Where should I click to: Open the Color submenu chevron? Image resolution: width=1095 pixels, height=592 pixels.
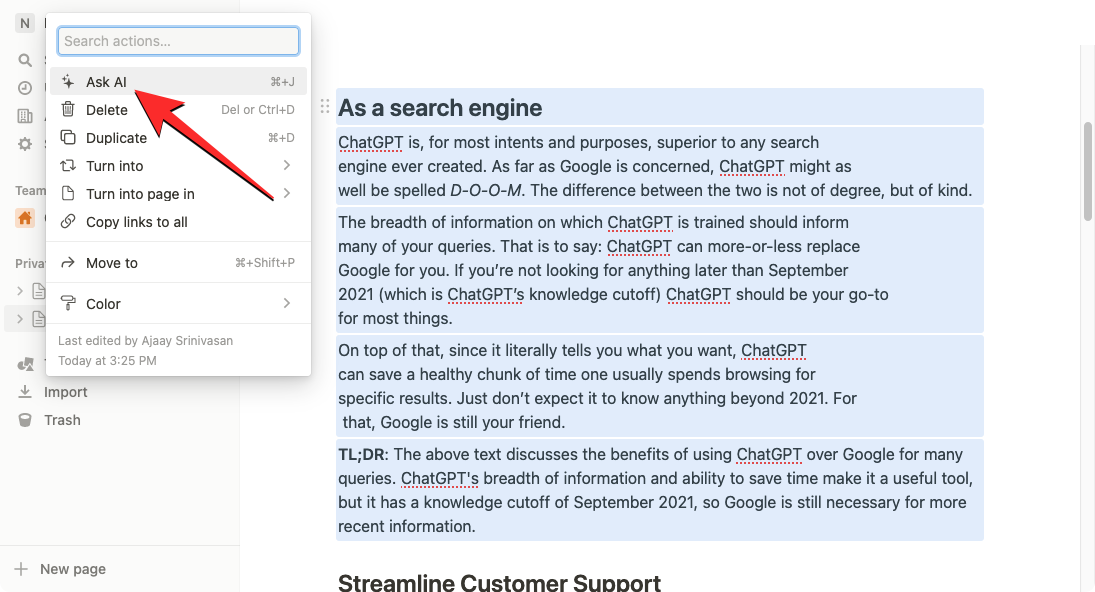click(x=287, y=304)
